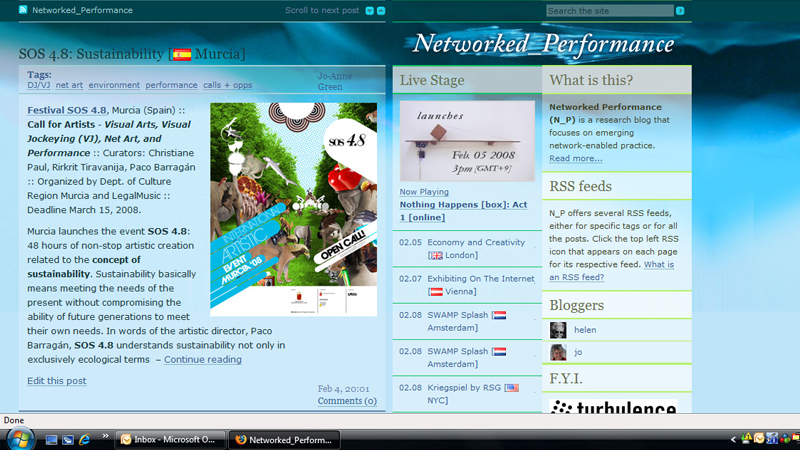Open the warning device tray icon
Screen dimensions: 800x450
(x=746, y=438)
